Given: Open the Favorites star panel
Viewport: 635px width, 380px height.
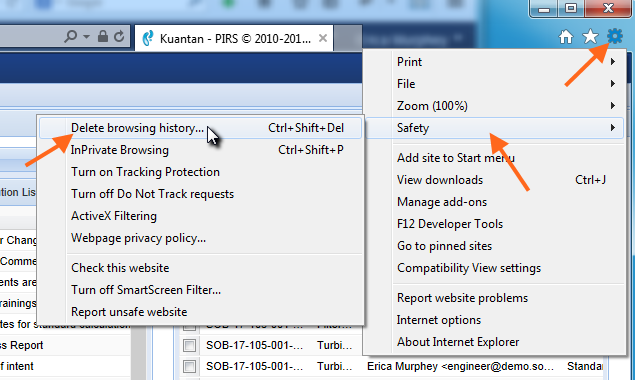Looking at the screenshot, I should pos(590,37).
